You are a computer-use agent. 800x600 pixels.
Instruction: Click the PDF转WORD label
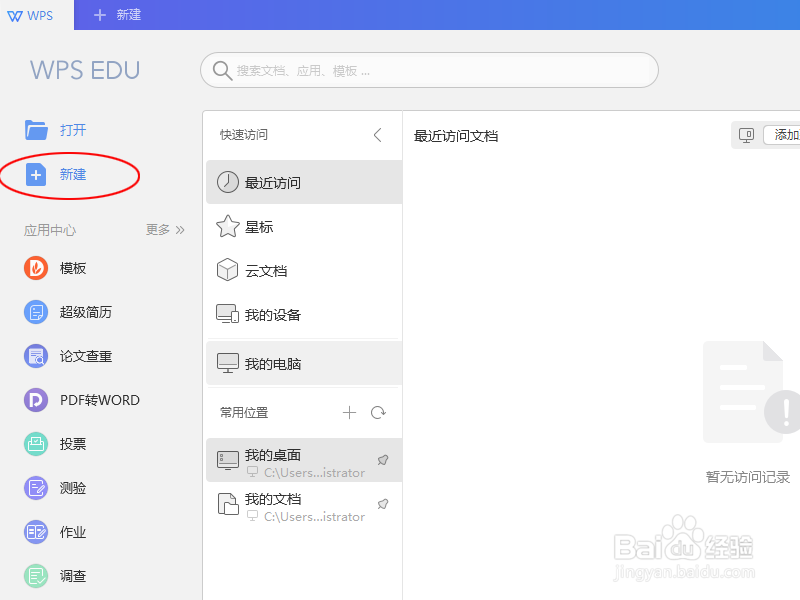tap(99, 400)
